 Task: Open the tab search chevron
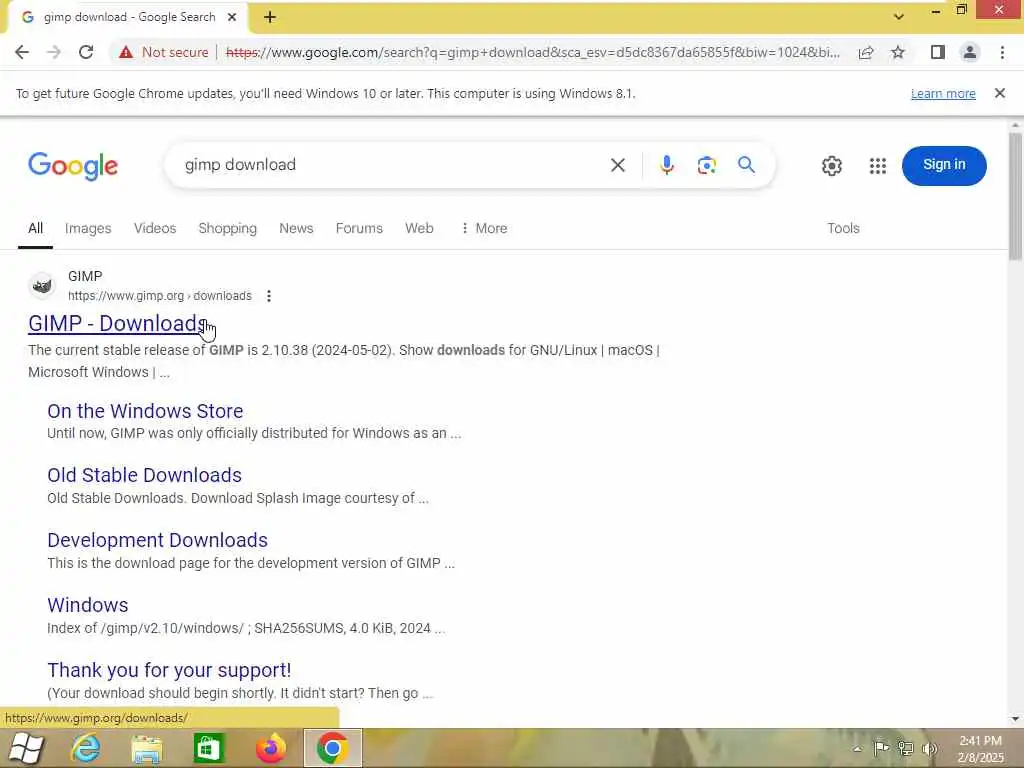click(899, 17)
